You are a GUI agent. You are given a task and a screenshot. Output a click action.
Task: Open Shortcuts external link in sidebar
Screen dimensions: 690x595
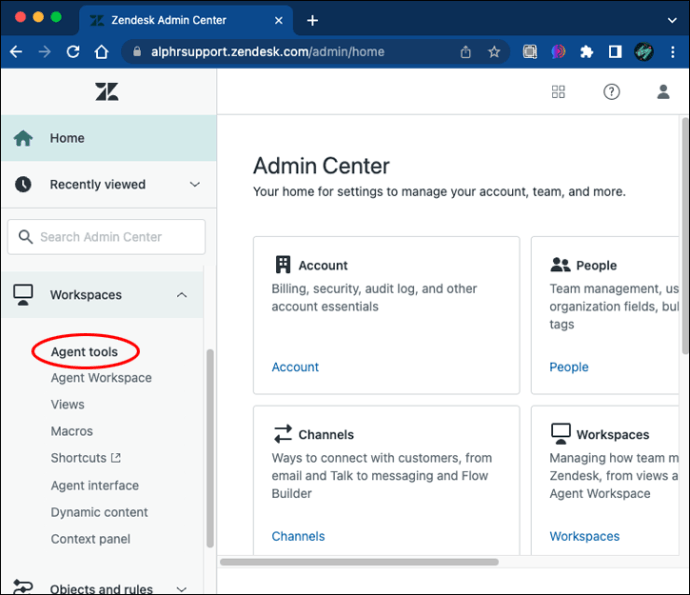click(85, 458)
